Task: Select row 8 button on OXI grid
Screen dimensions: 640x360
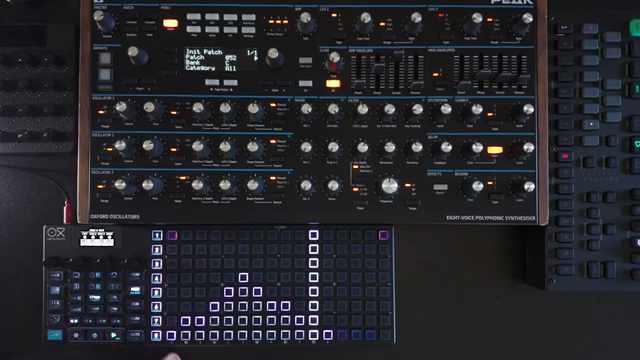Action: 157,336
